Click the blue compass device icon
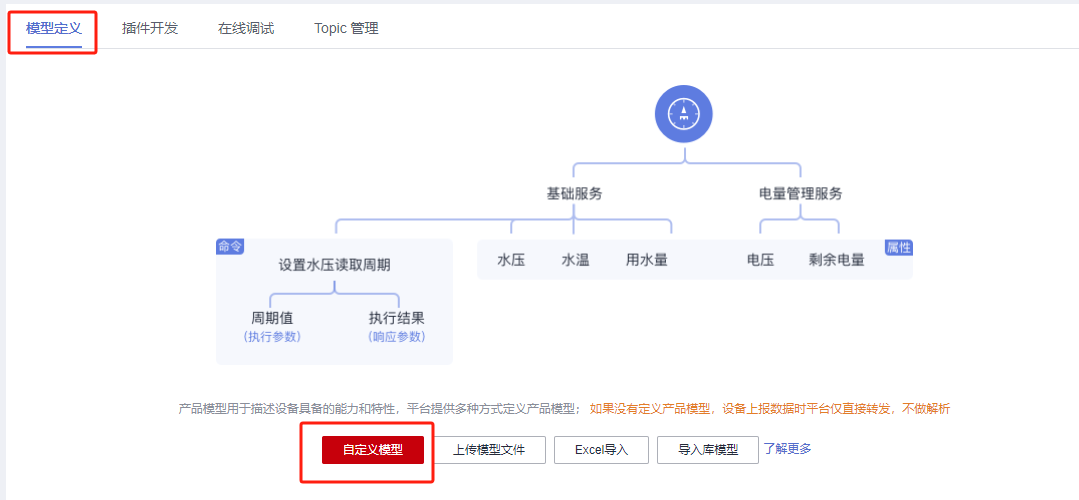1079x500 pixels. point(683,114)
